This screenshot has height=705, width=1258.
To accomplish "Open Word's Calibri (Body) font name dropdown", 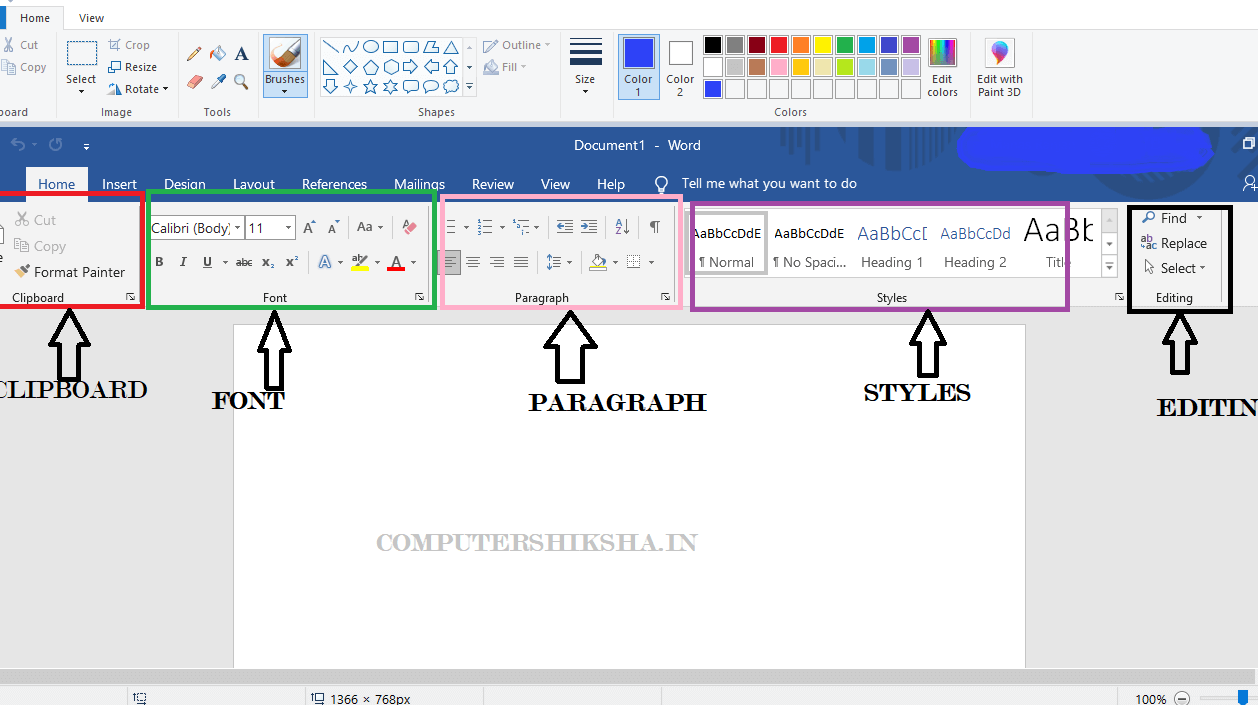I will pyautogui.click(x=238, y=228).
